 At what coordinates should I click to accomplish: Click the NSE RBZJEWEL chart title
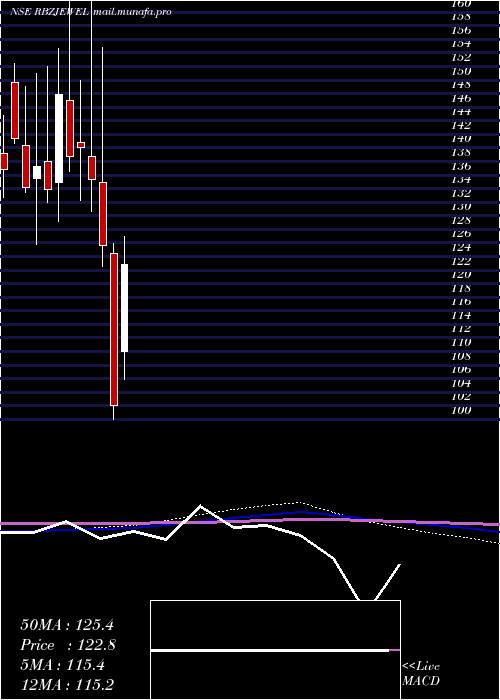[x=51, y=12]
